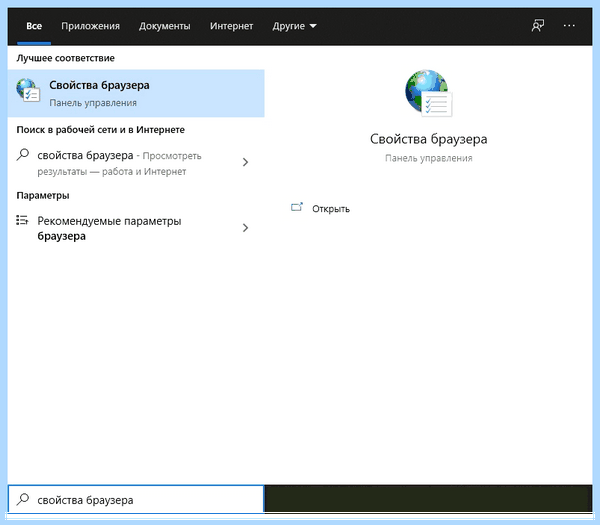Open the three-dots more options menu
The width and height of the screenshot is (600, 525).
click(x=569, y=26)
